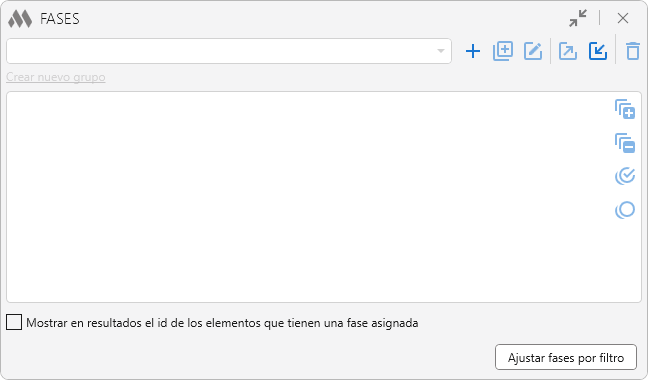Viewport: 648px width, 380px height.
Task: Deselect all phases with empty circle icon
Action: (x=625, y=210)
